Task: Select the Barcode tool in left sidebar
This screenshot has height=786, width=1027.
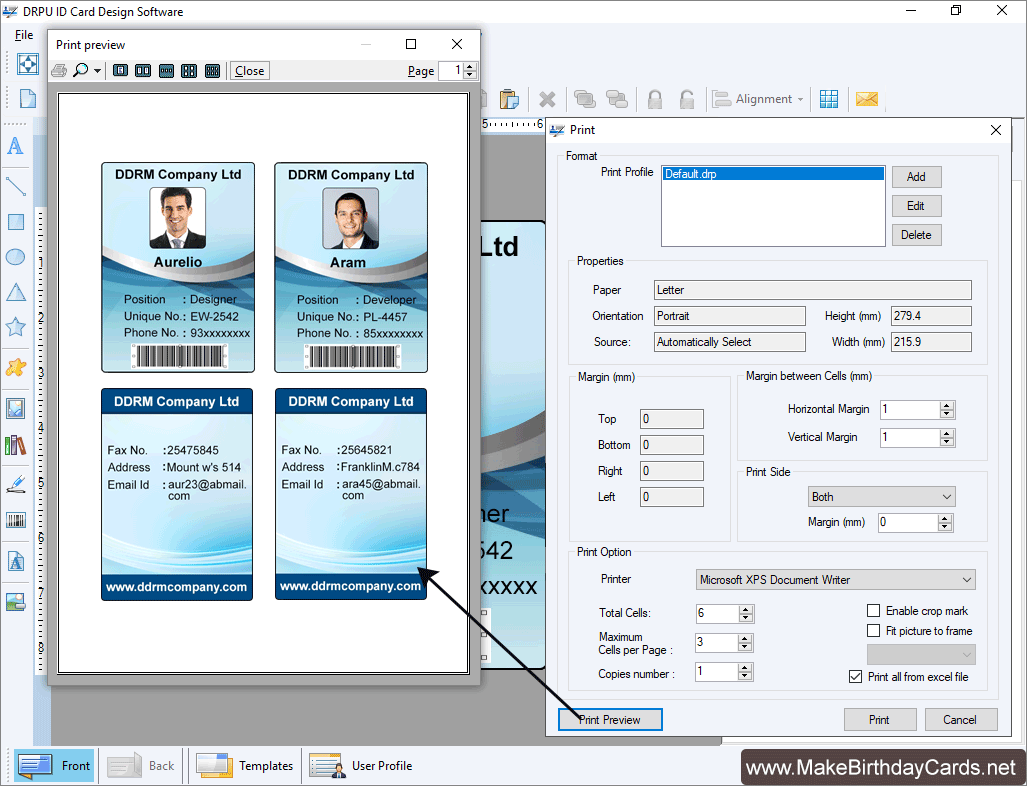Action: (x=15, y=520)
